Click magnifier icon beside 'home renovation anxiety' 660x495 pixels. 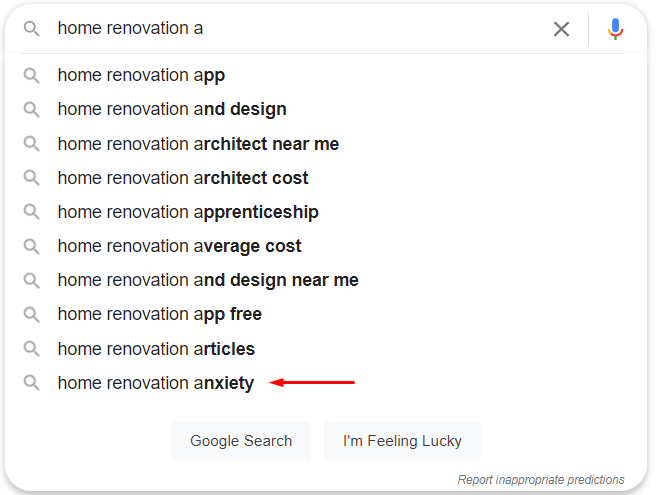tap(32, 383)
